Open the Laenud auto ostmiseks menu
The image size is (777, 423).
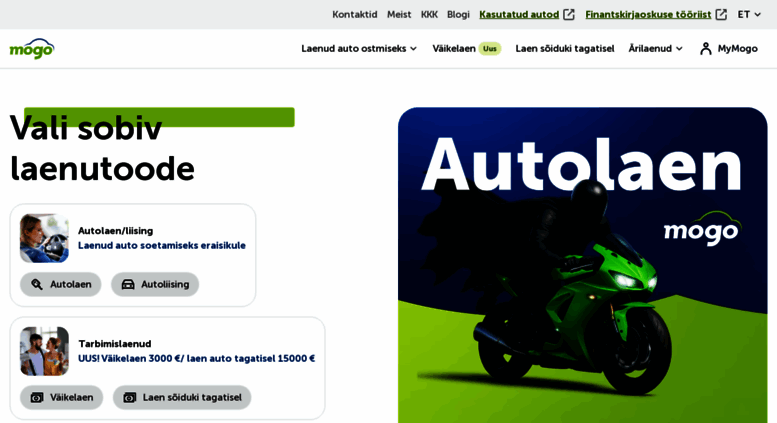pos(359,49)
